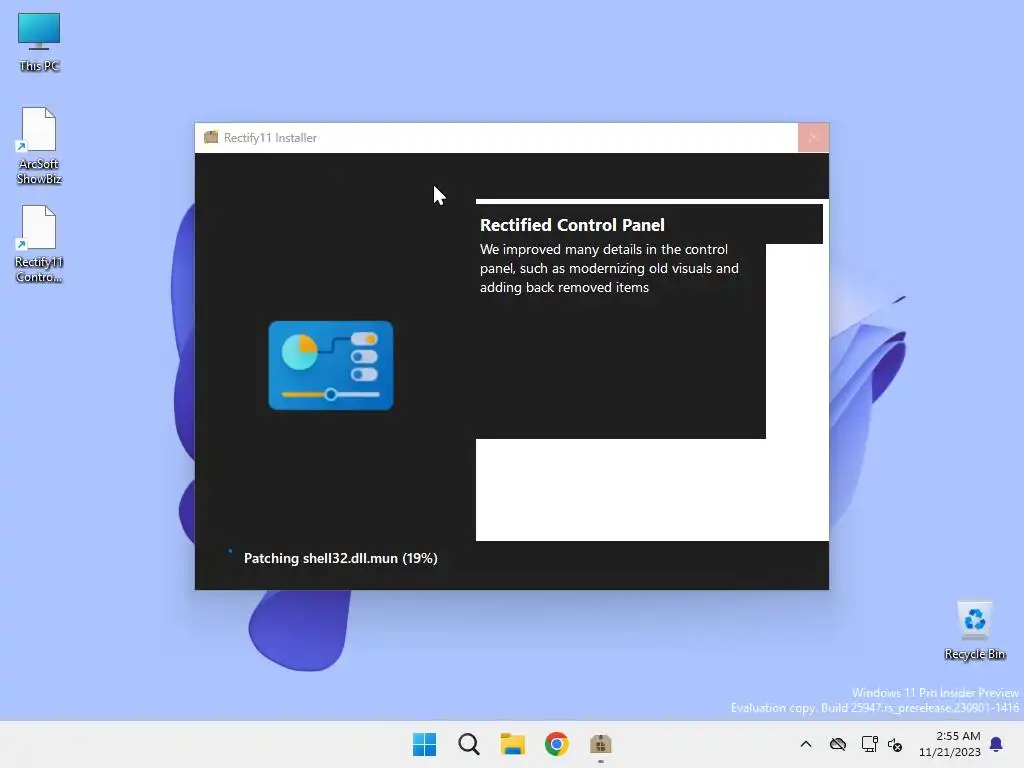Image resolution: width=1024 pixels, height=768 pixels.
Task: Select the Rectify11 Control Center desktop shortcut
Action: (x=39, y=244)
